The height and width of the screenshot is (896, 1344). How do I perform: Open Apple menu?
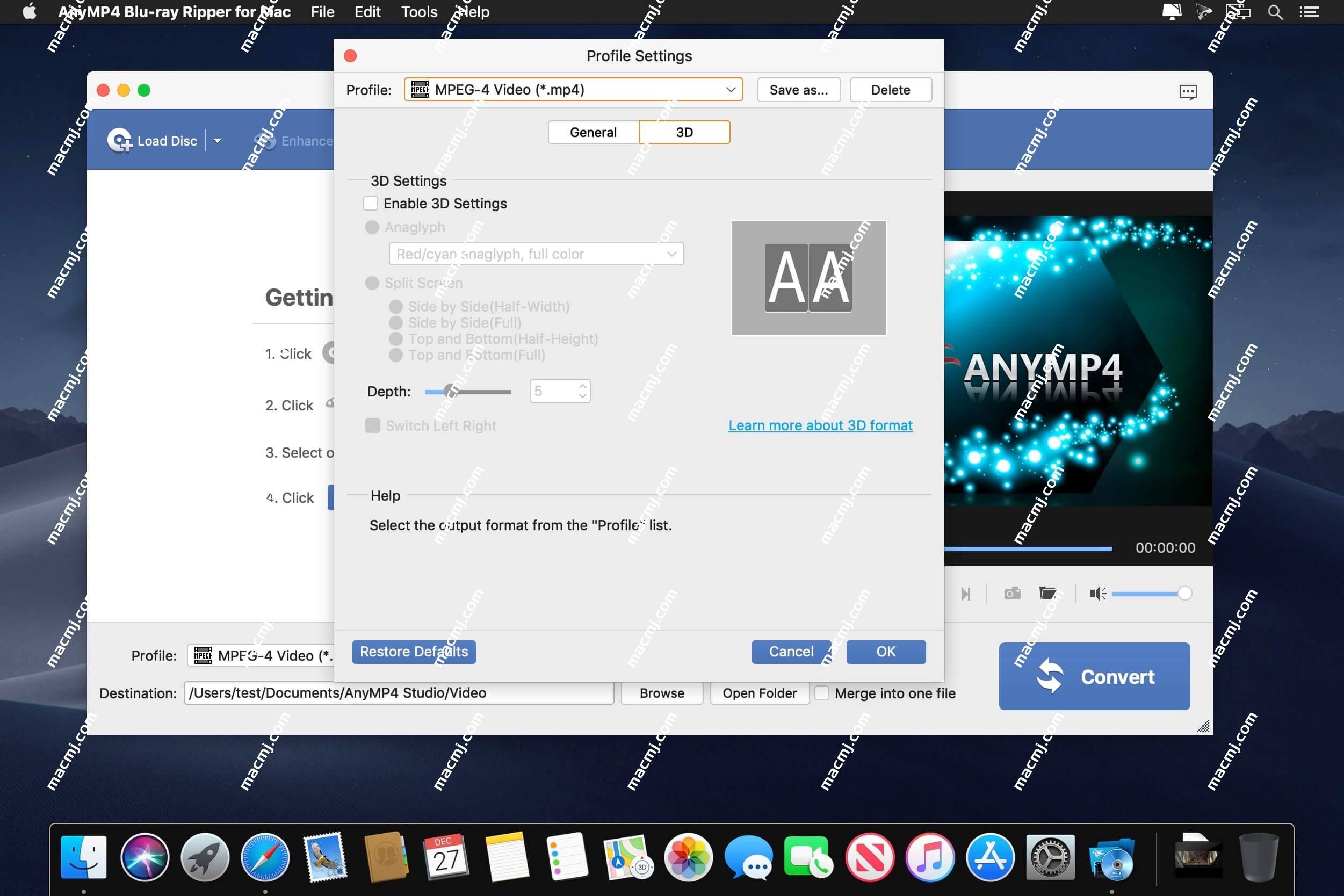click(x=30, y=11)
